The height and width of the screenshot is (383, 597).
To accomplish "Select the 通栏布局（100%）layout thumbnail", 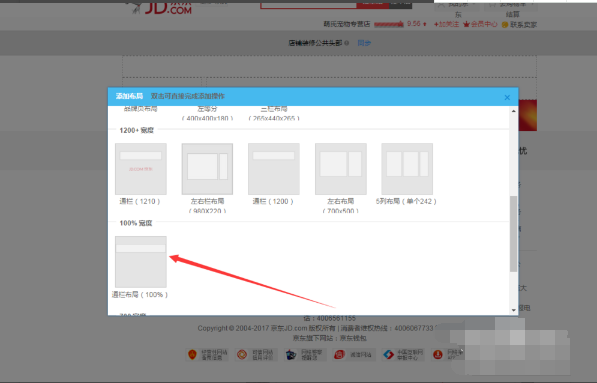I will click(x=141, y=262).
